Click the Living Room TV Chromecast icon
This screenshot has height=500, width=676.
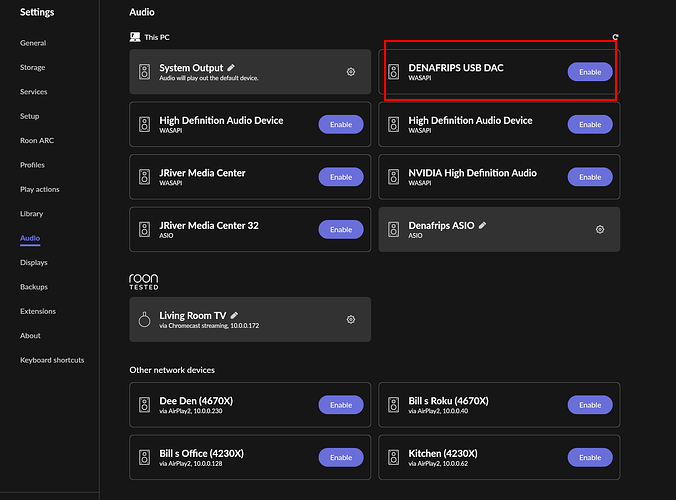[x=144, y=319]
